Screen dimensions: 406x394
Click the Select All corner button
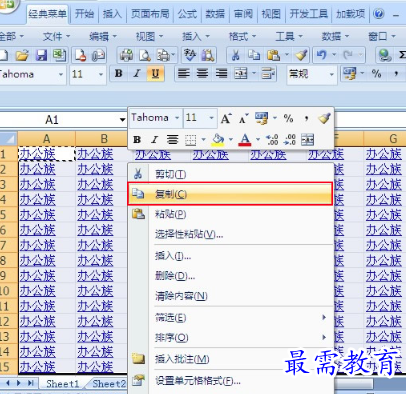point(9,139)
